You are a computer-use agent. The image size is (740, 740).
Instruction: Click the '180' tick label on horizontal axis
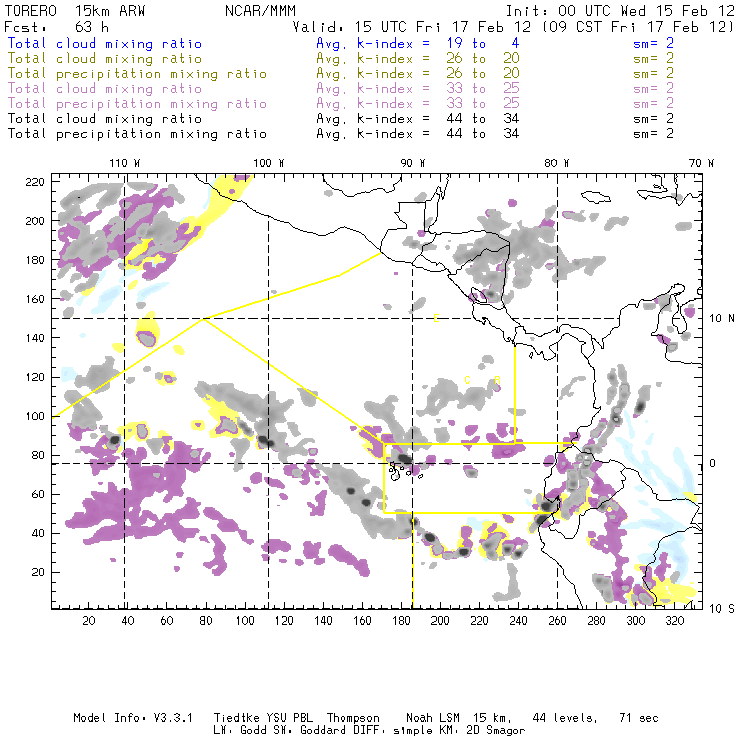click(x=401, y=621)
